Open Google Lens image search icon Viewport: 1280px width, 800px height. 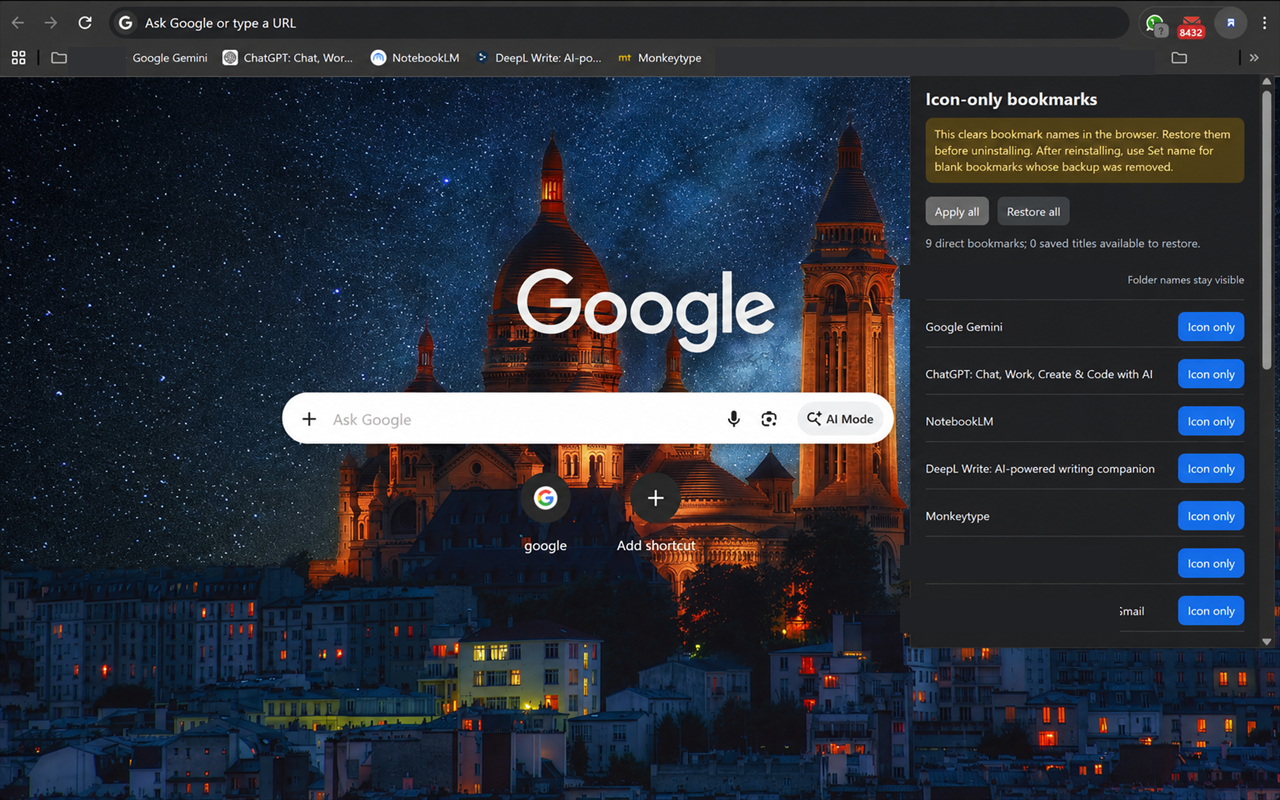coord(769,419)
